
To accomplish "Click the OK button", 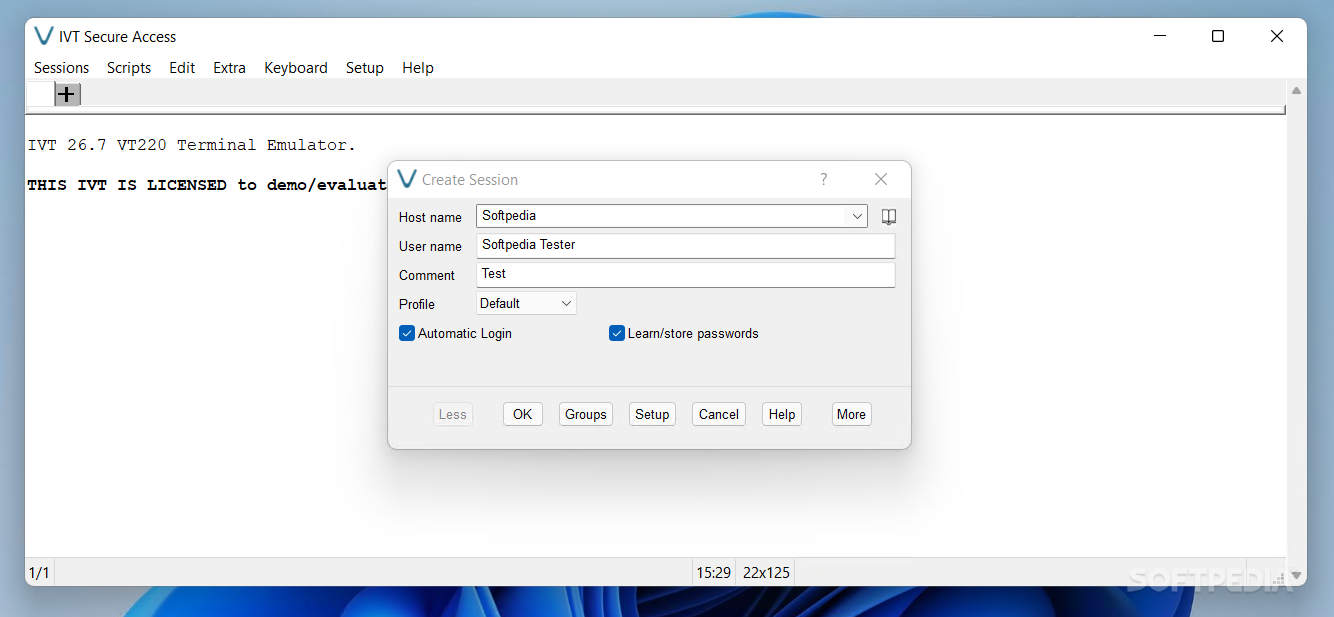I will point(523,414).
